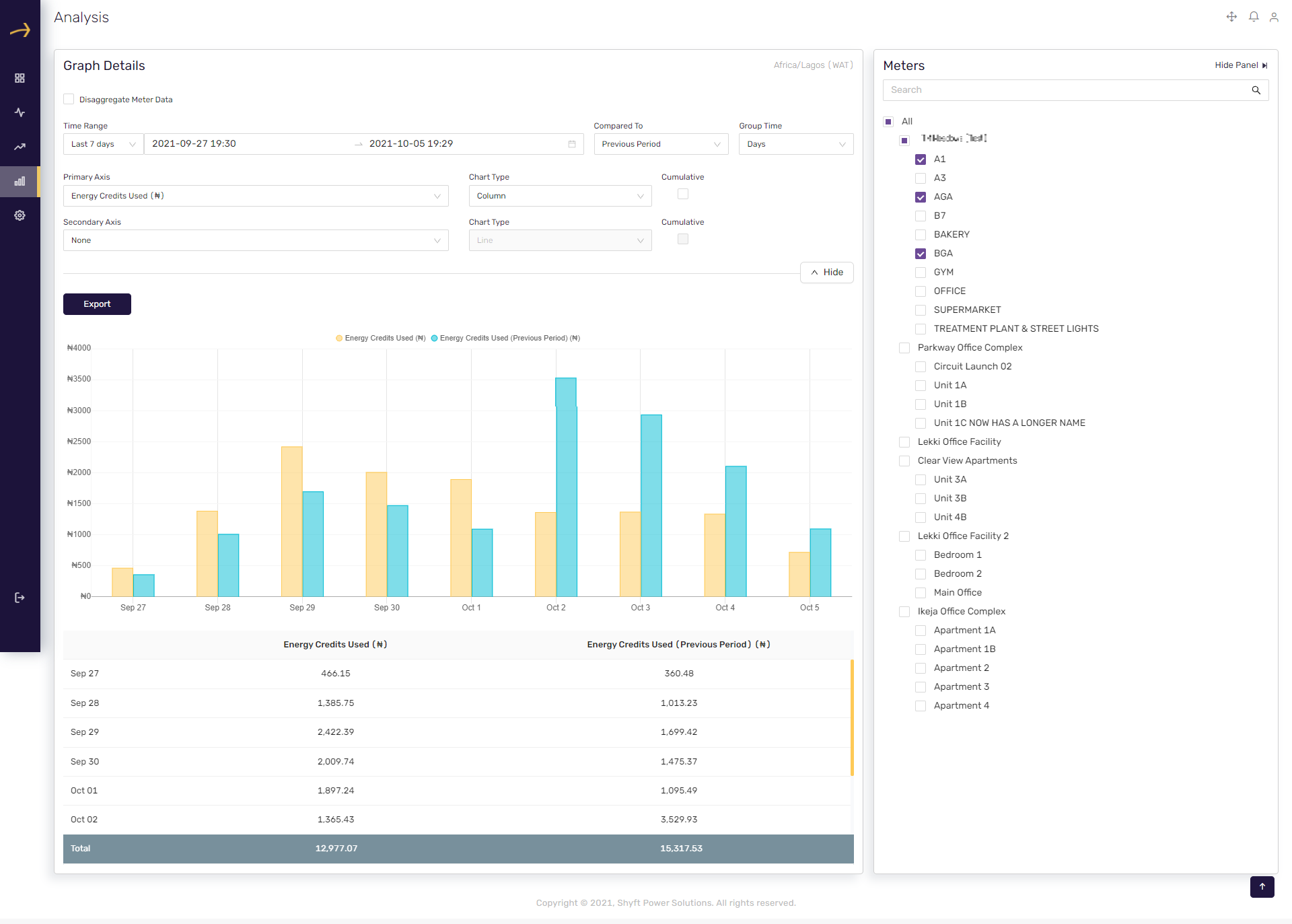The height and width of the screenshot is (924, 1292).
Task: Open Compared To Previous Period dropdown
Action: coord(661,144)
